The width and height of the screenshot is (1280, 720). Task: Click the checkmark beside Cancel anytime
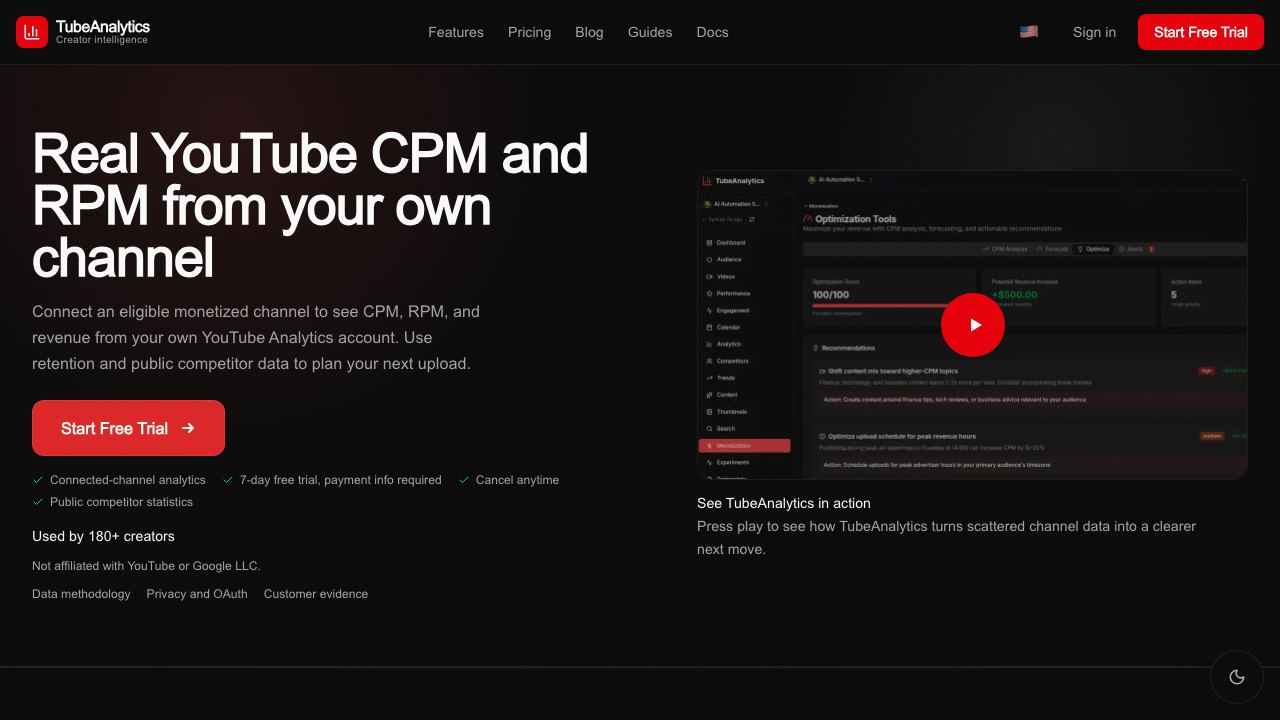click(x=464, y=480)
